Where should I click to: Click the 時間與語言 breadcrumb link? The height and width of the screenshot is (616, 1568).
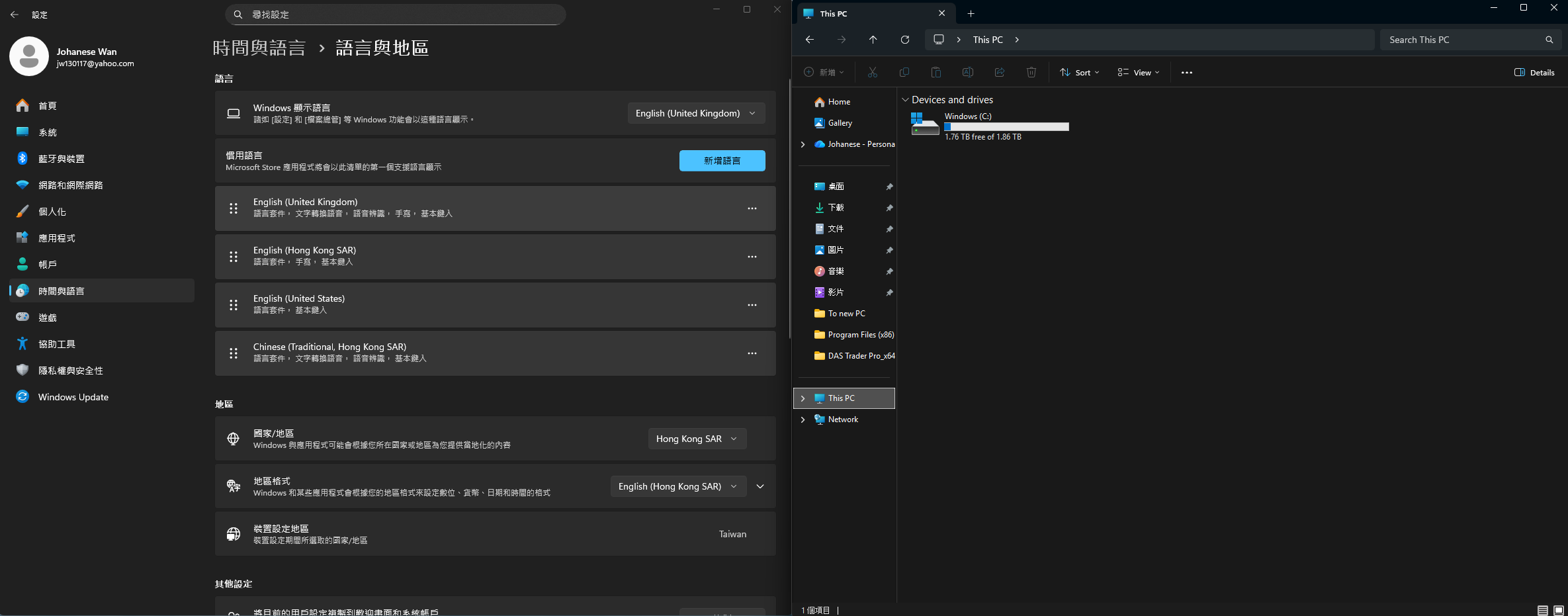point(259,48)
